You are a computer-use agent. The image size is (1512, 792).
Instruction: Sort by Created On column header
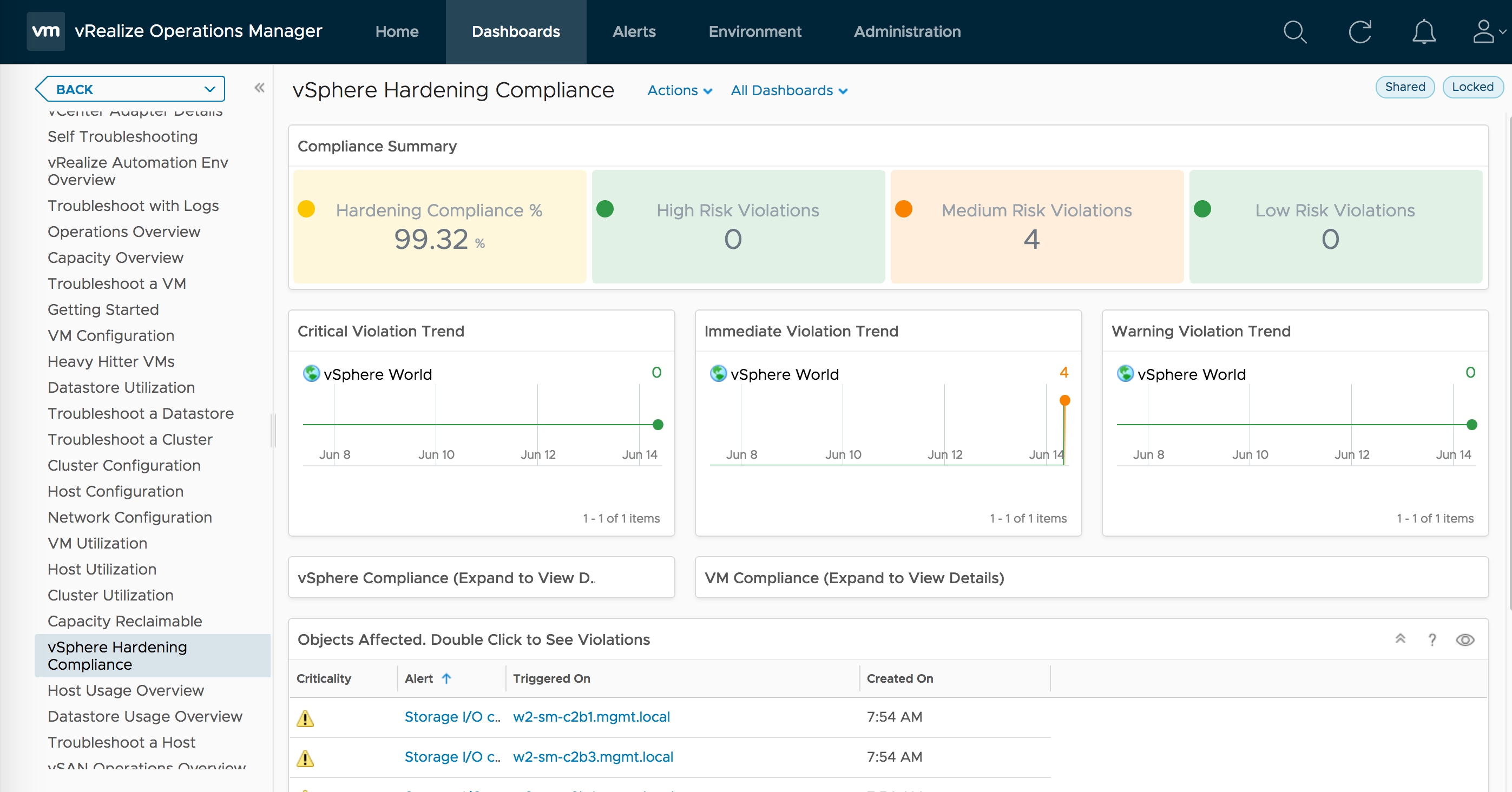pyautogui.click(x=900, y=678)
